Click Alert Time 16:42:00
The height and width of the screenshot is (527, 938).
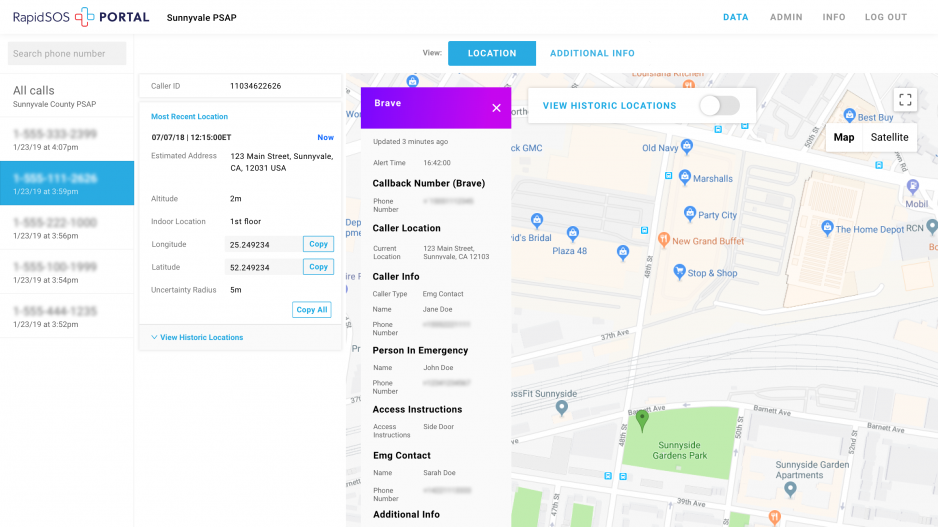(437, 163)
